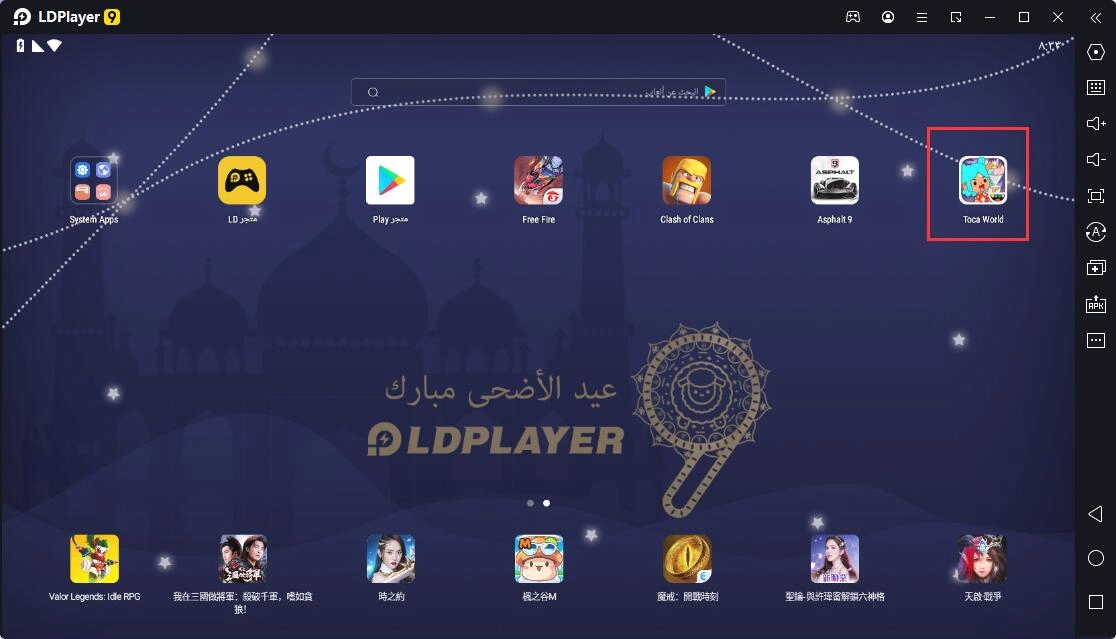1116x639 pixels.
Task: Open the multi-instance plus icon in sidebar
Action: [1096, 268]
